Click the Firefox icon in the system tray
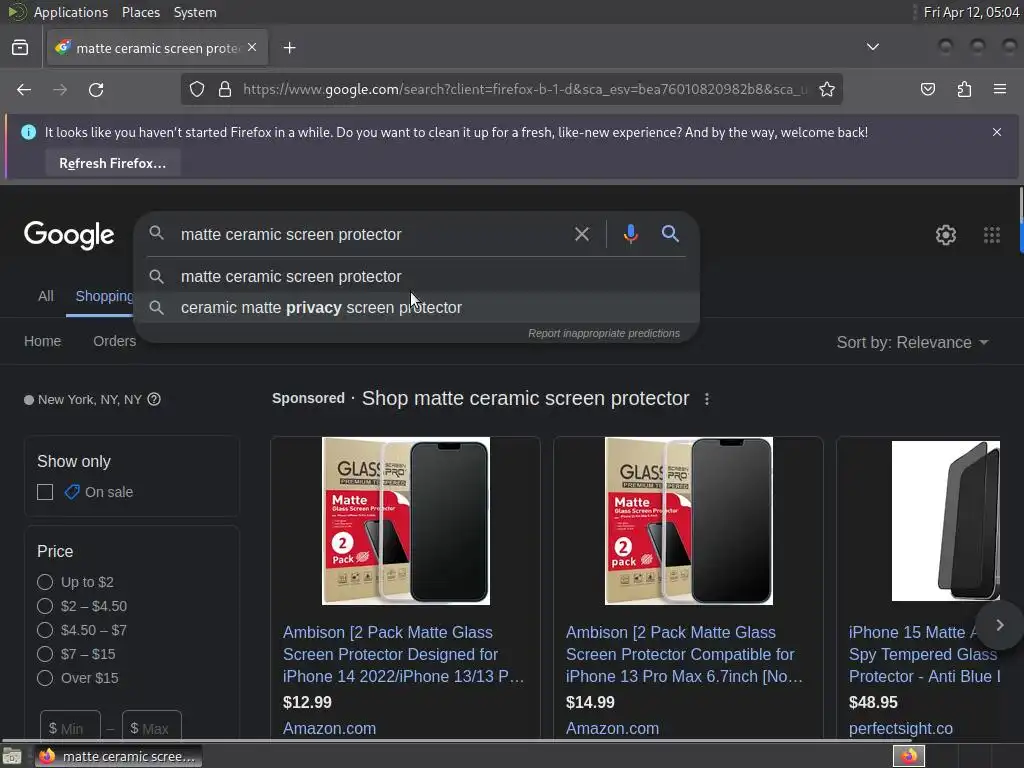 click(x=909, y=756)
